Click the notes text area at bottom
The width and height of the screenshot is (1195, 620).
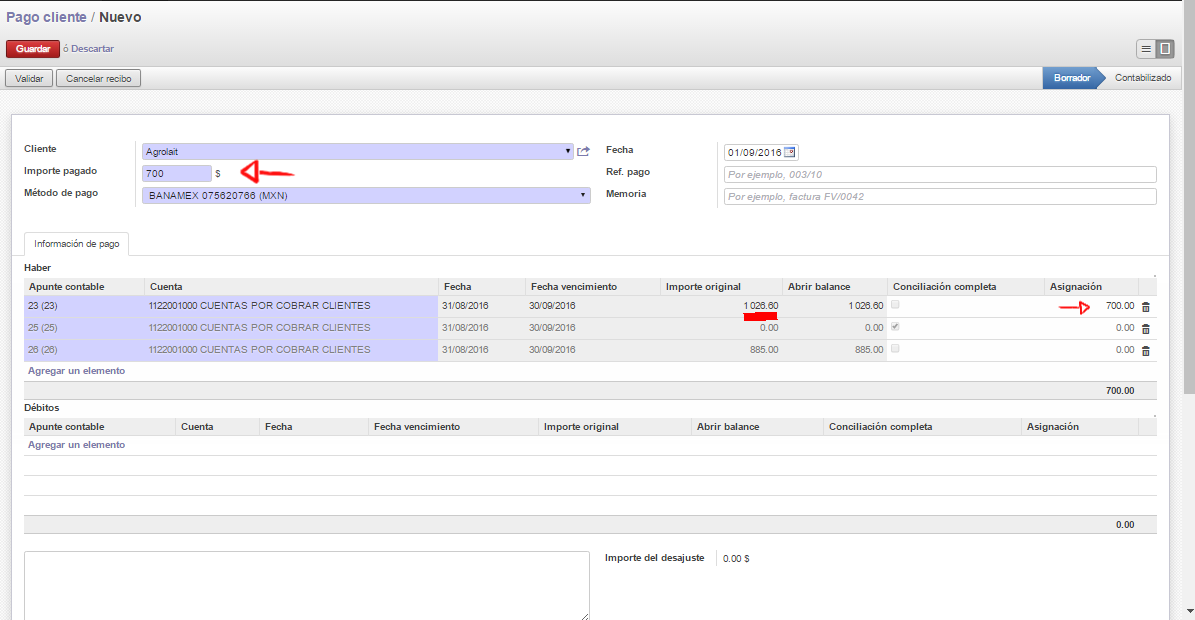306,586
